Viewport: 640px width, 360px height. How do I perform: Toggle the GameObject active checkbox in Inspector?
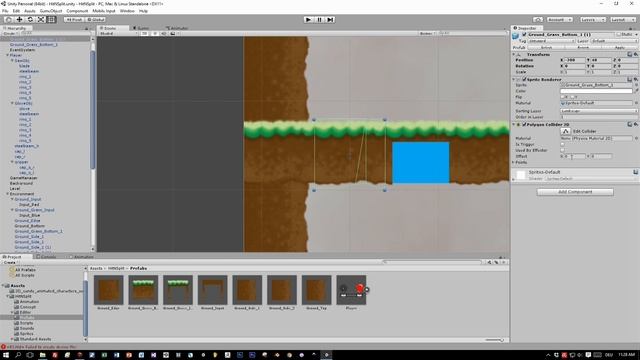pyautogui.click(x=524, y=35)
